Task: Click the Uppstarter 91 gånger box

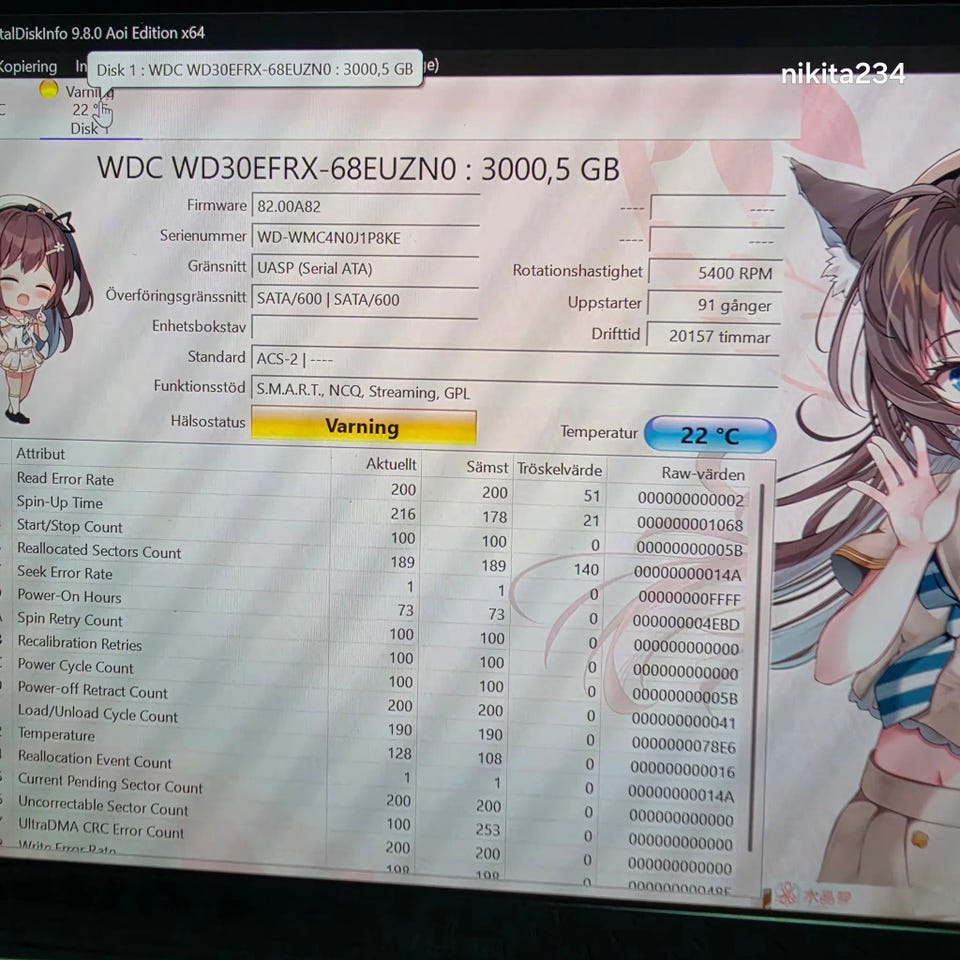Action: pyautogui.click(x=714, y=305)
